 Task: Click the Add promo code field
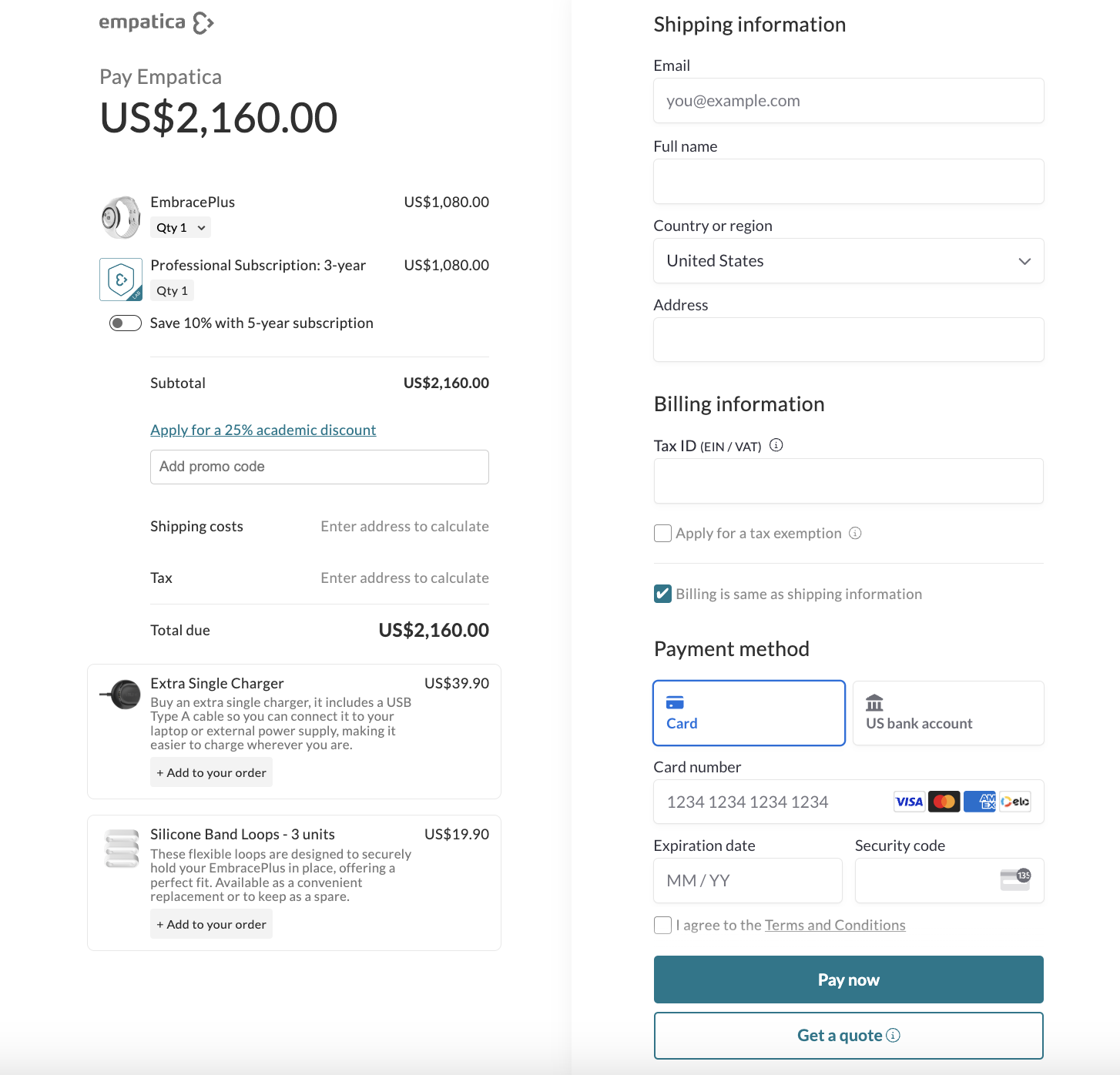tap(320, 467)
